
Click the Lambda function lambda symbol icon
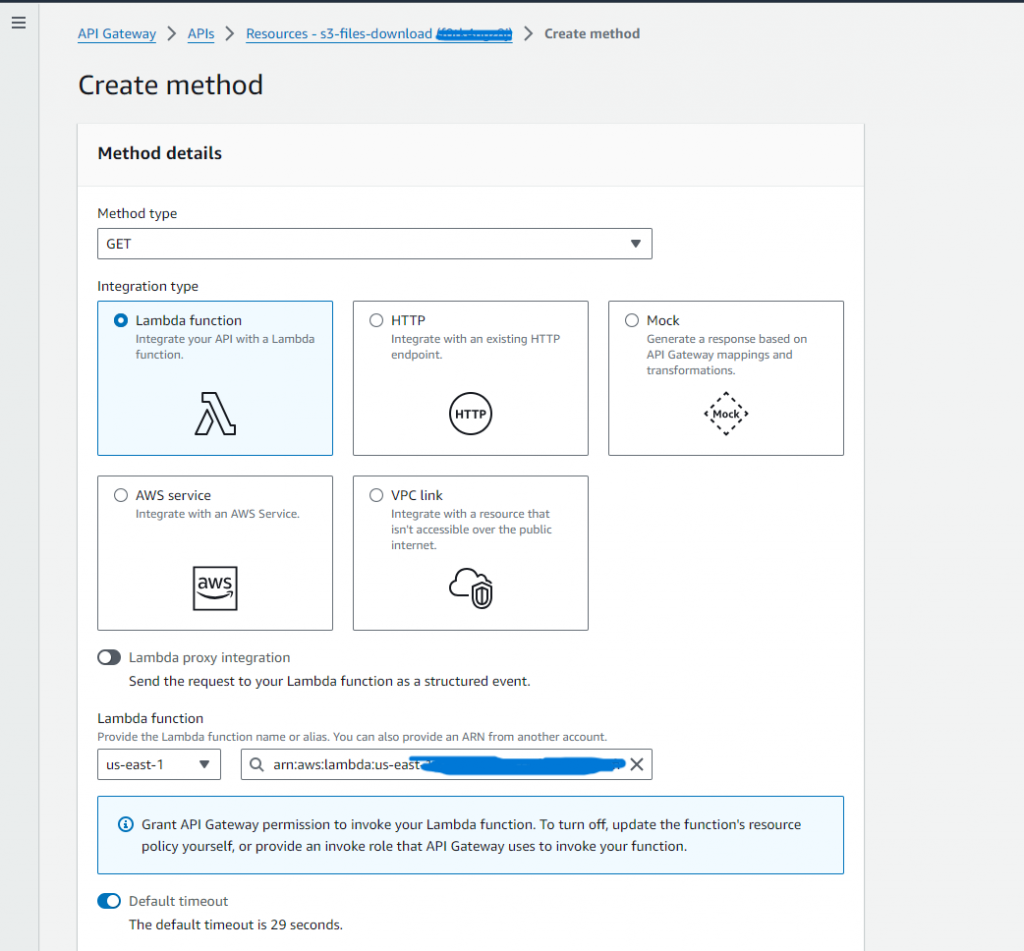215,413
